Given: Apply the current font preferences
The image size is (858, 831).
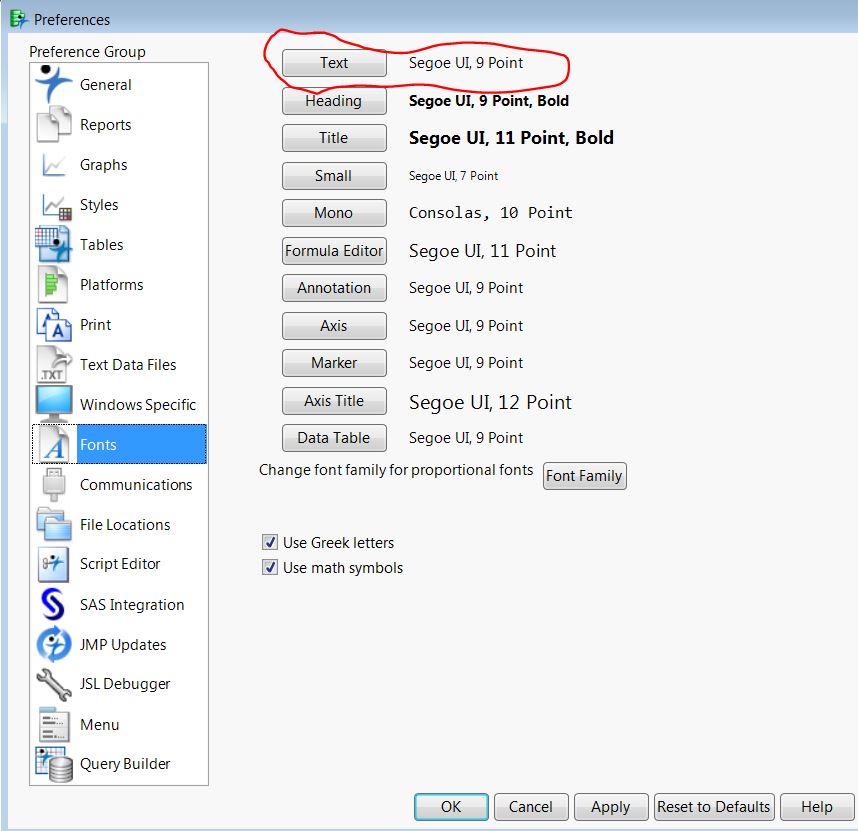Looking at the screenshot, I should [x=611, y=807].
